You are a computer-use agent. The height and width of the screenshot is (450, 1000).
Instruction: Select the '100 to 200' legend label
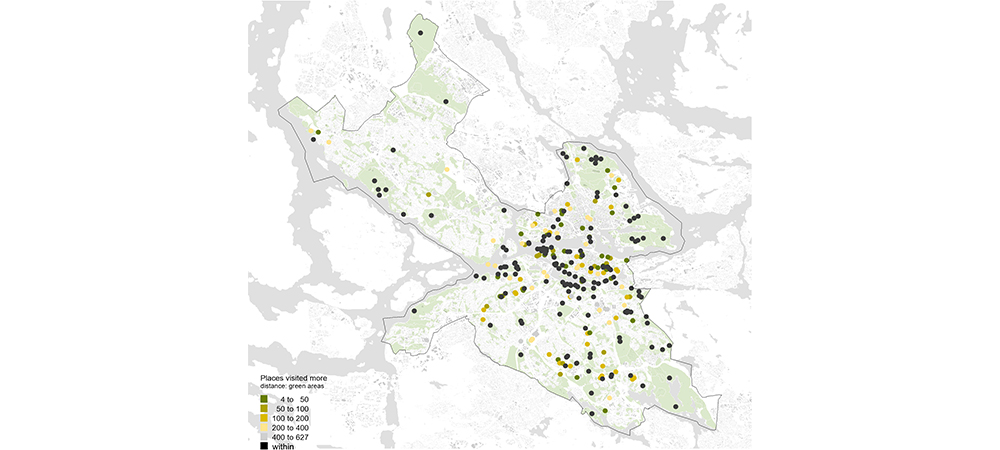pos(293,418)
